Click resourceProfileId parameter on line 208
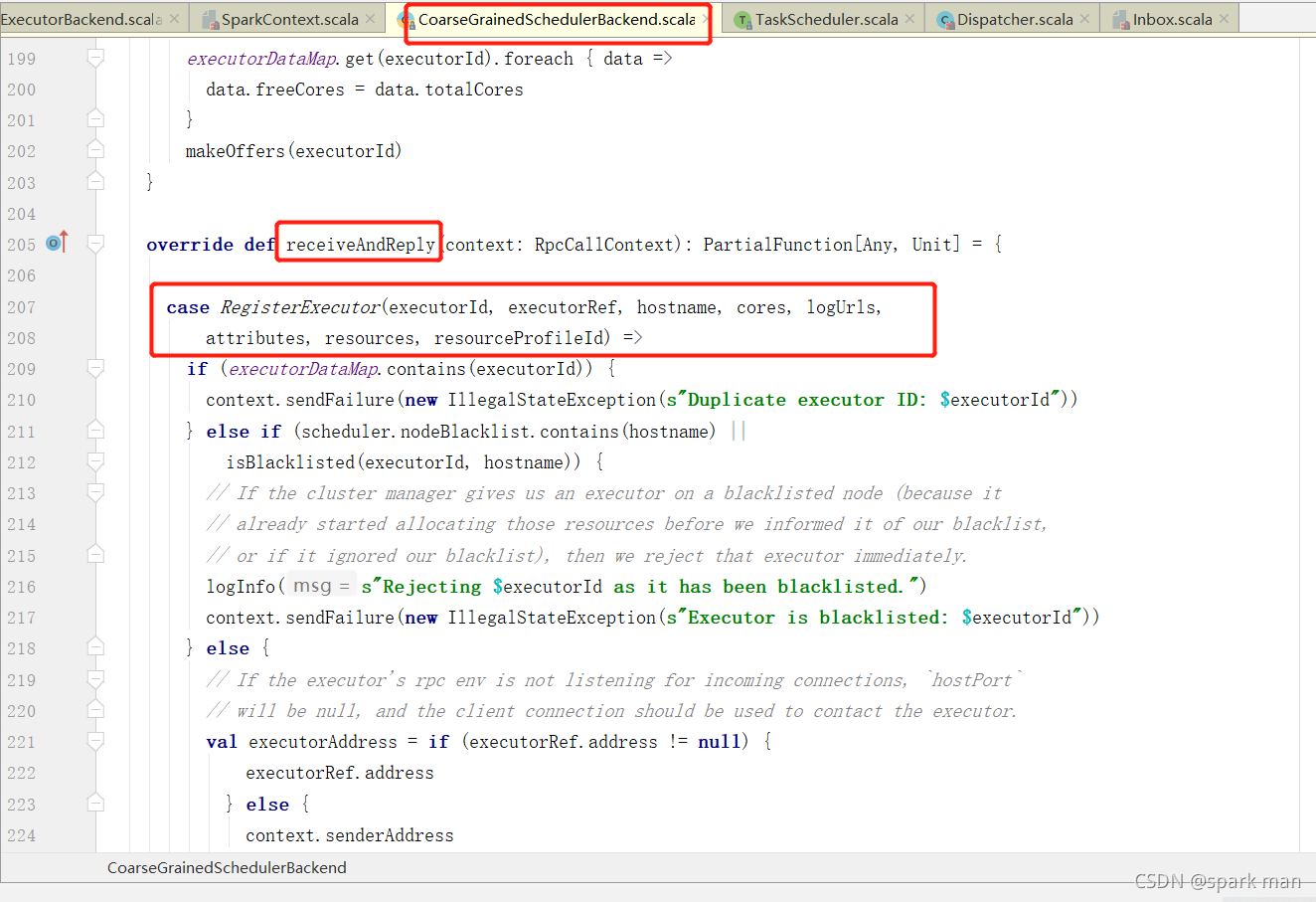Screen dimensions: 1316x902 tap(518, 338)
